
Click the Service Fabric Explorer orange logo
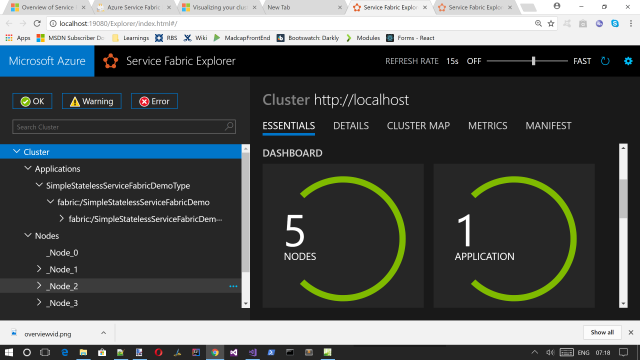110,61
